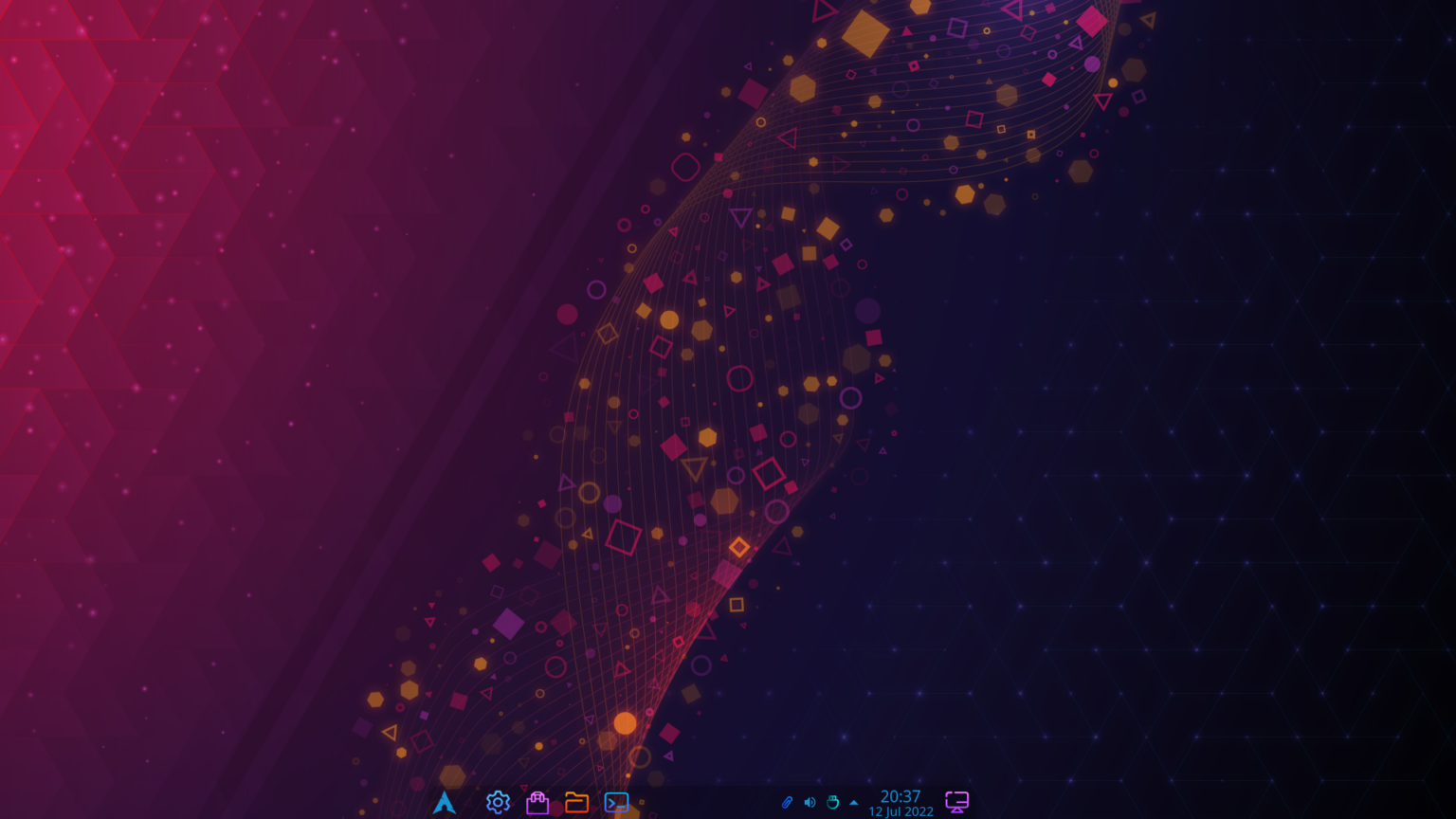
Task: Open the removable media device list
Action: coord(832,802)
